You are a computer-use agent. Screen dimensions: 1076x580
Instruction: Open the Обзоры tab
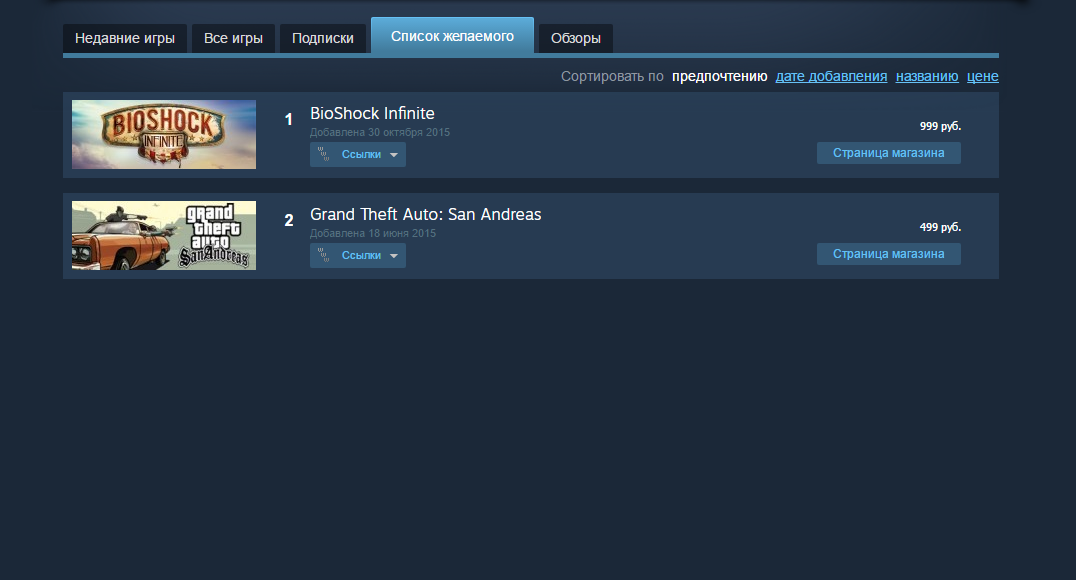[x=576, y=38]
